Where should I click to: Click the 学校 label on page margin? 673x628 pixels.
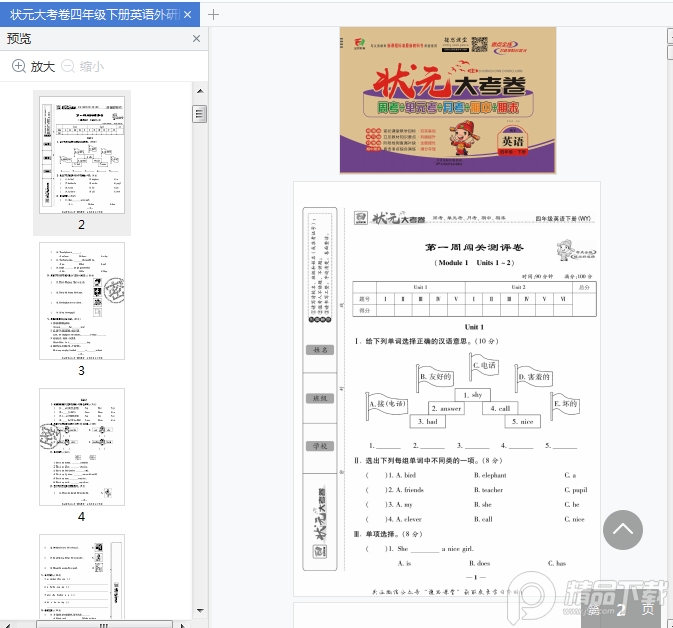(320, 446)
